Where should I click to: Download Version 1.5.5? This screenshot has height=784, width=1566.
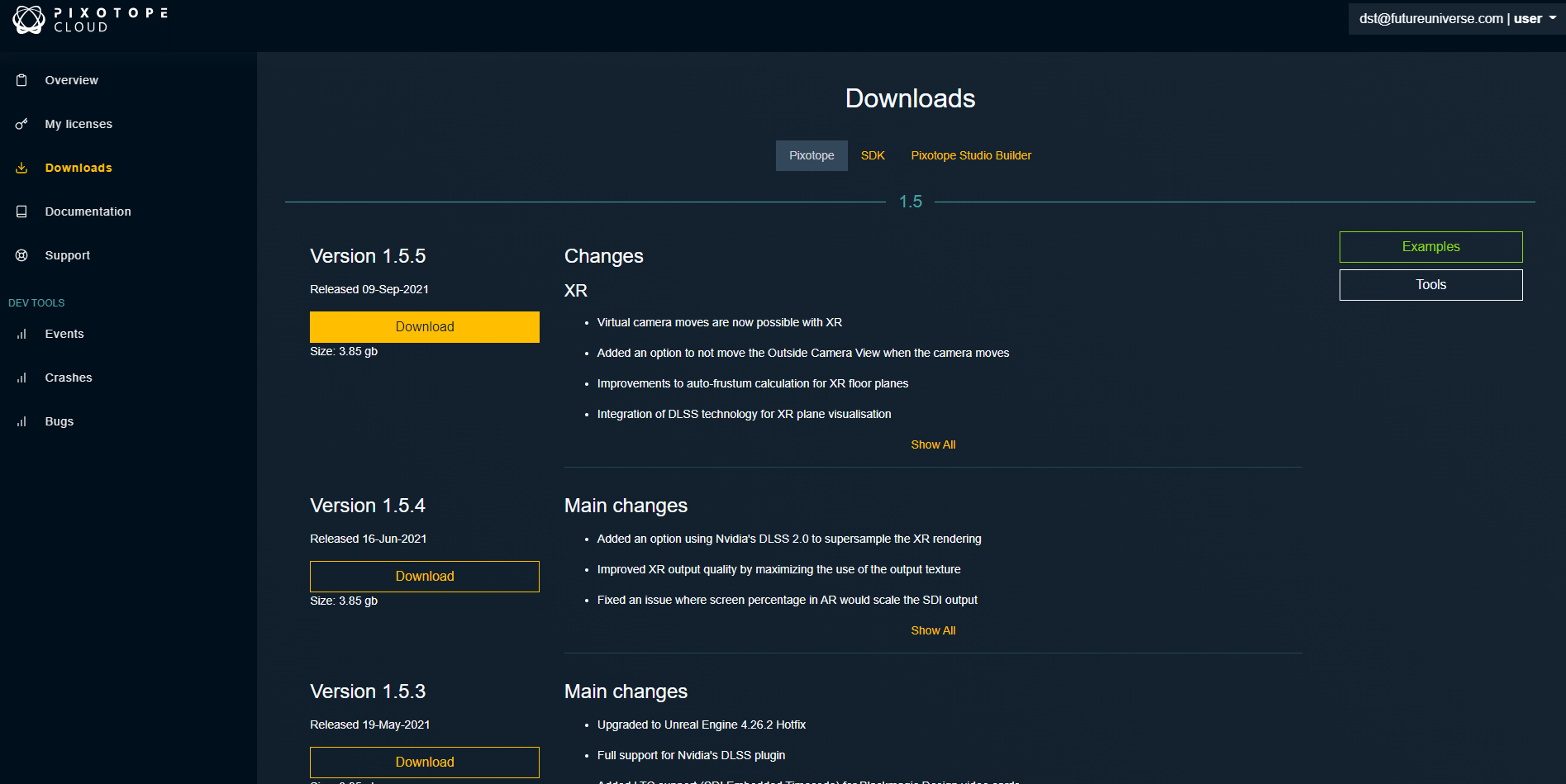coord(425,327)
